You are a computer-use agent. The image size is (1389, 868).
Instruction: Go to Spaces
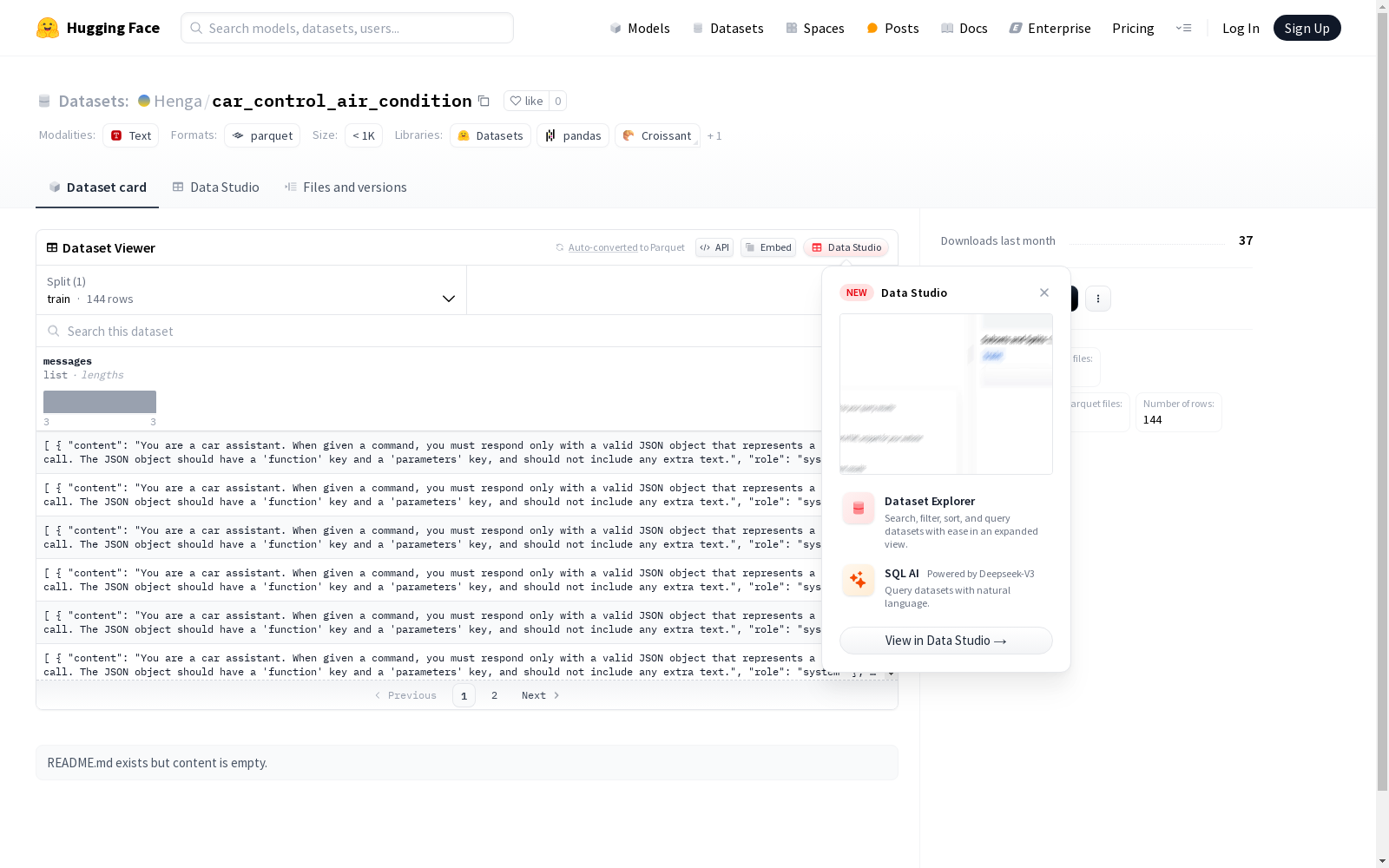pyautogui.click(x=815, y=28)
